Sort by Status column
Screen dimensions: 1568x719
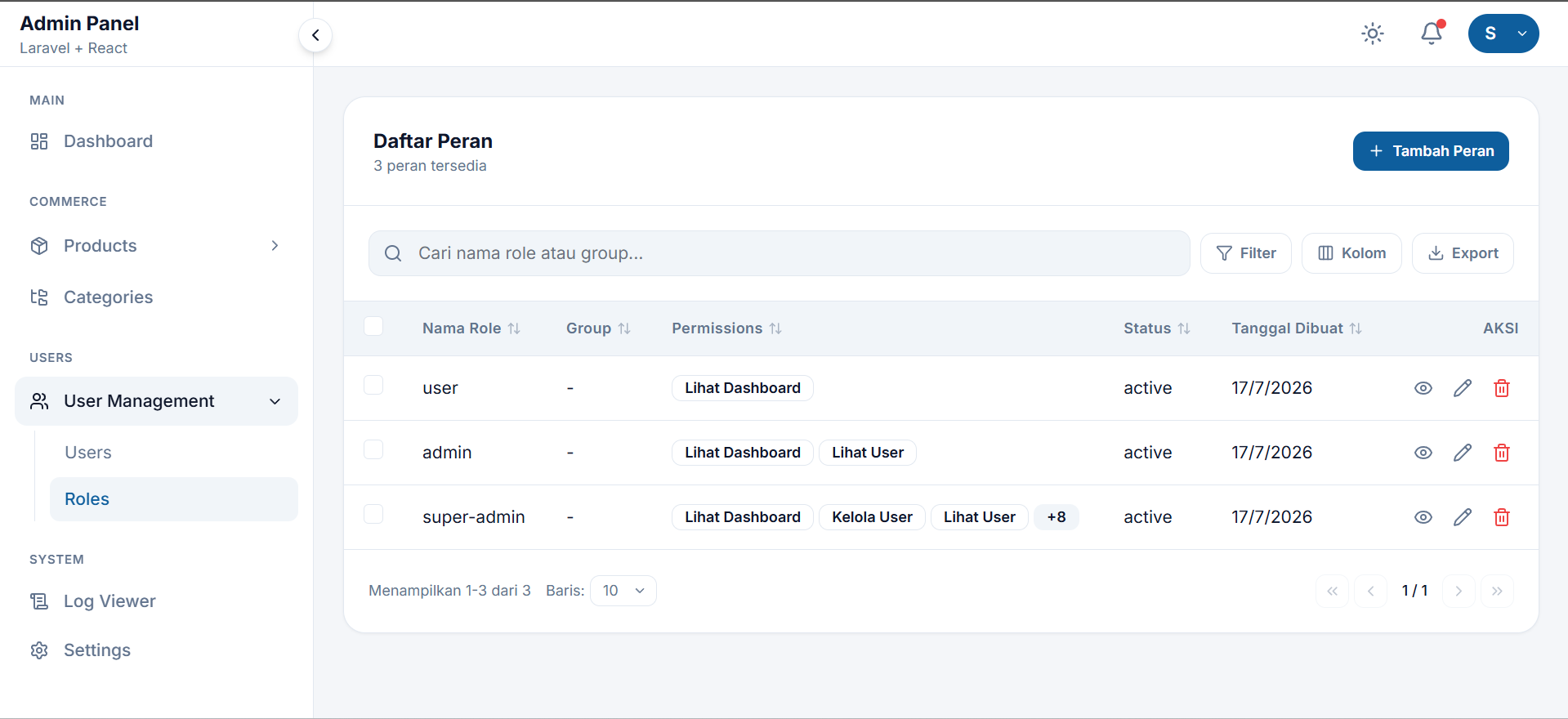tap(1156, 328)
